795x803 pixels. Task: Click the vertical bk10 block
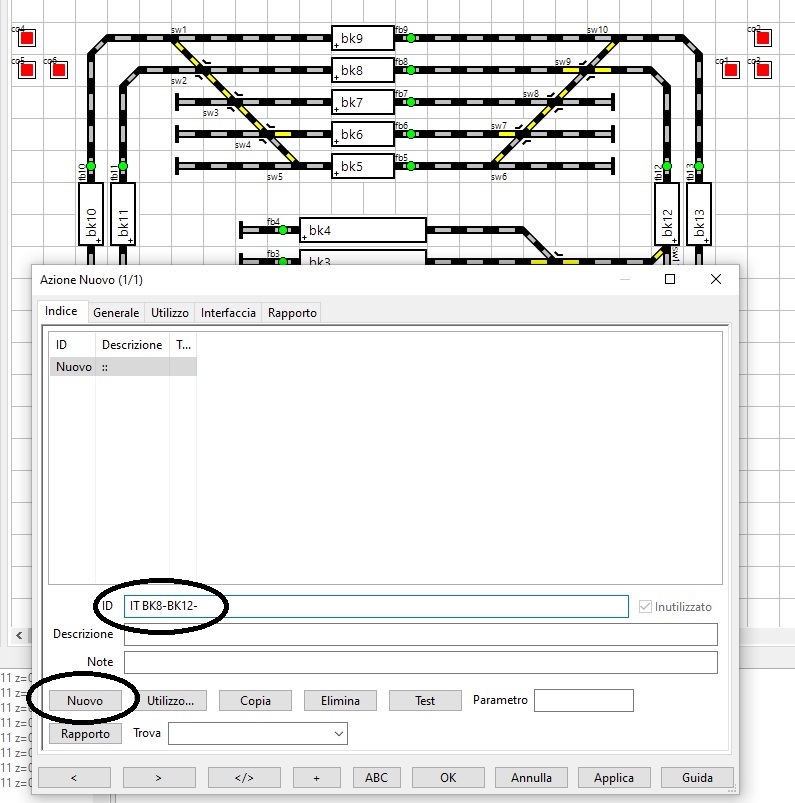click(91, 214)
